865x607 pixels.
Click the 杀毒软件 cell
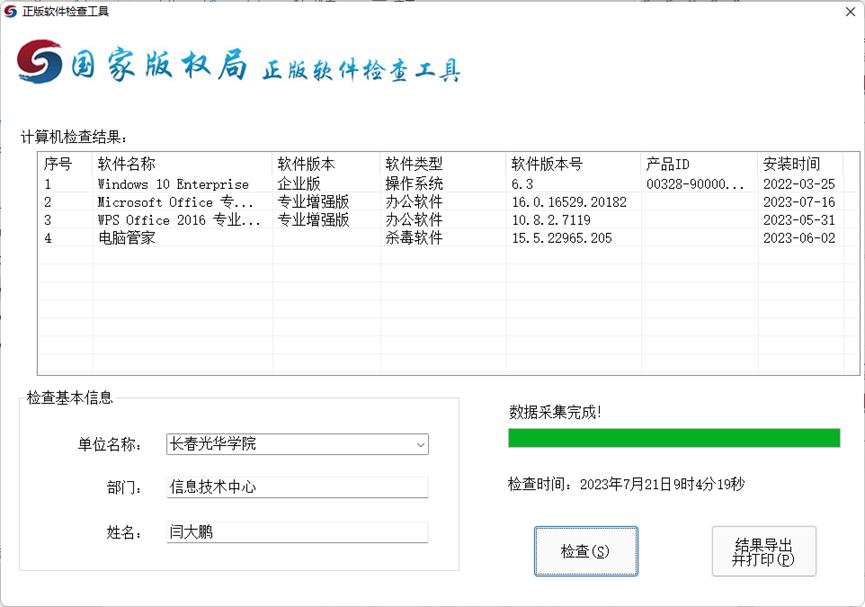tap(414, 238)
